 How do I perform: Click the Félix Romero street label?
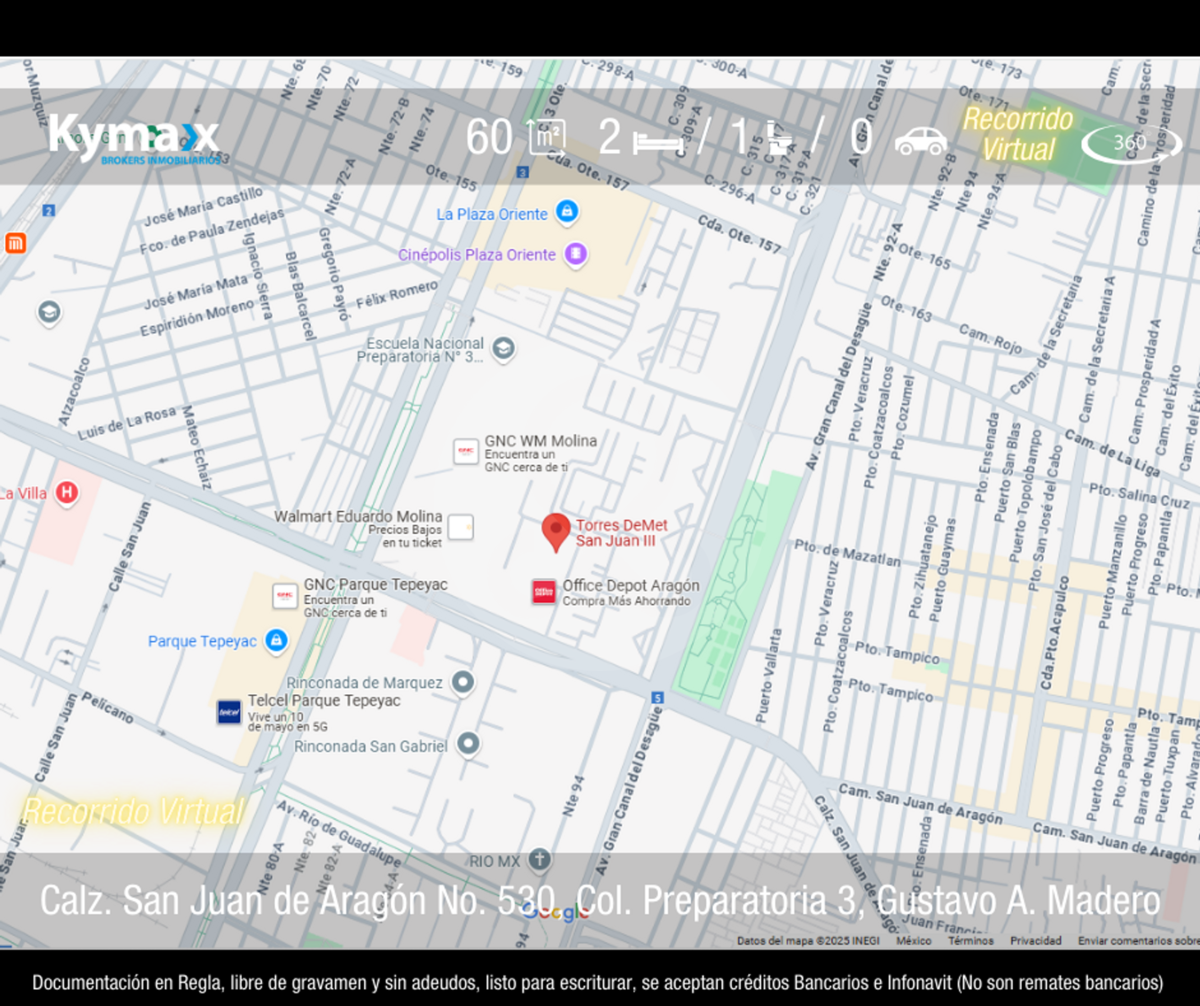pos(397,293)
